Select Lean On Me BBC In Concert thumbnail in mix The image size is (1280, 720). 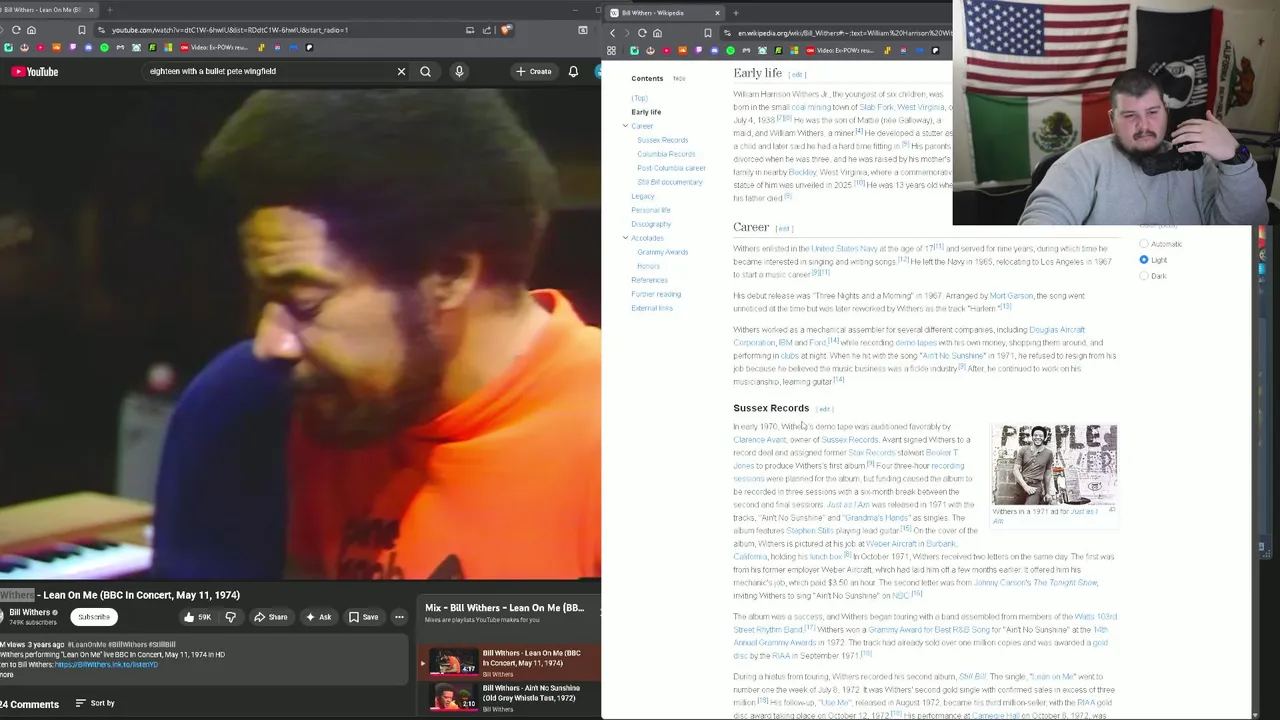coord(453,663)
